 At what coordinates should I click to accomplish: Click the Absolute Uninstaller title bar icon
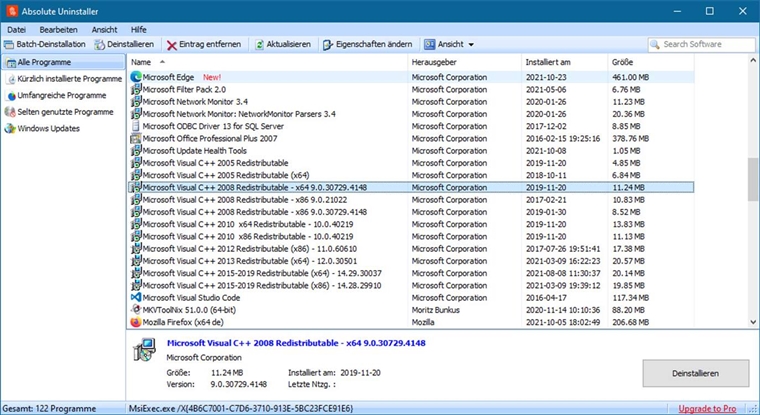(12, 11)
